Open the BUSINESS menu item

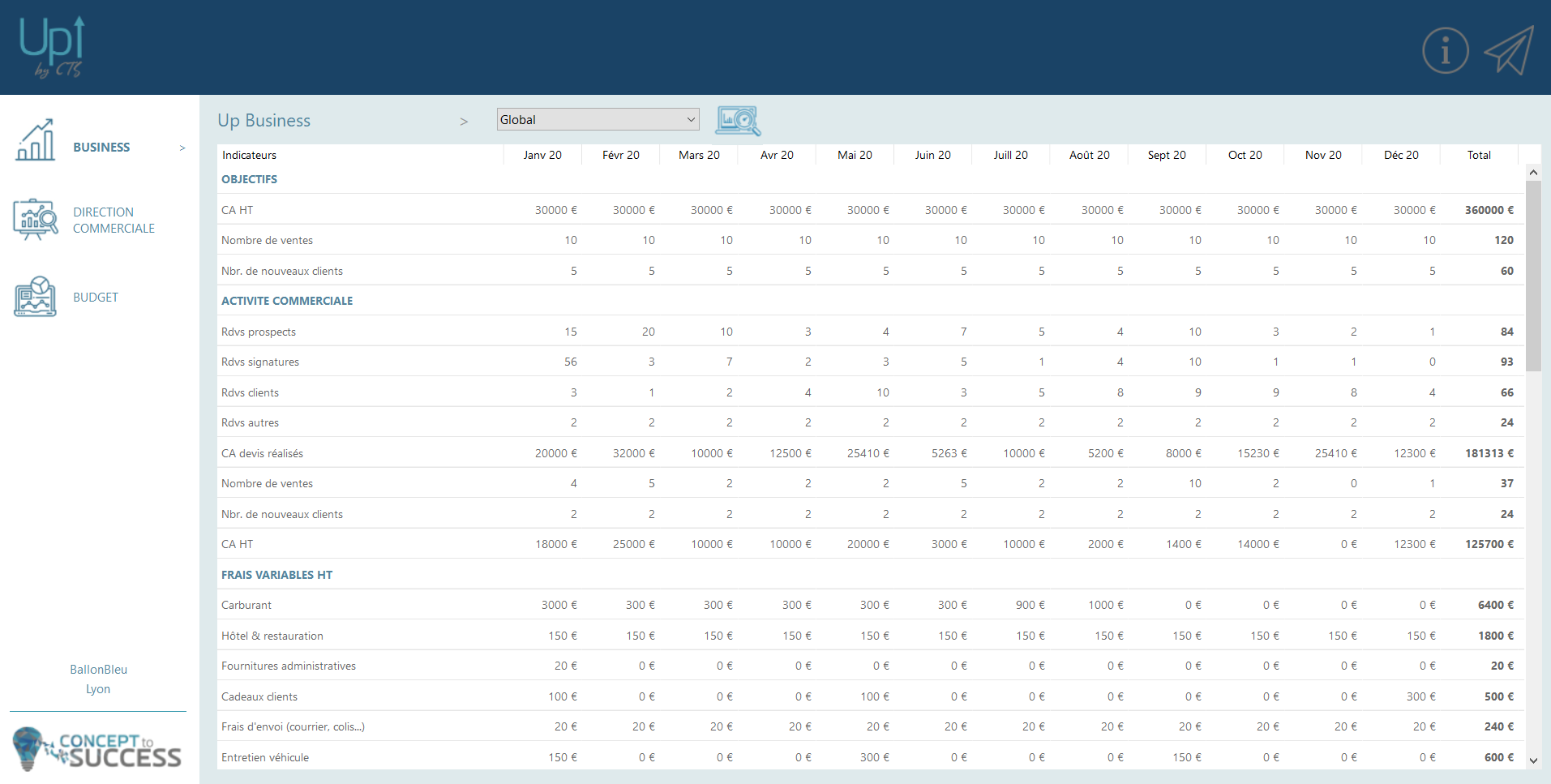(101, 147)
